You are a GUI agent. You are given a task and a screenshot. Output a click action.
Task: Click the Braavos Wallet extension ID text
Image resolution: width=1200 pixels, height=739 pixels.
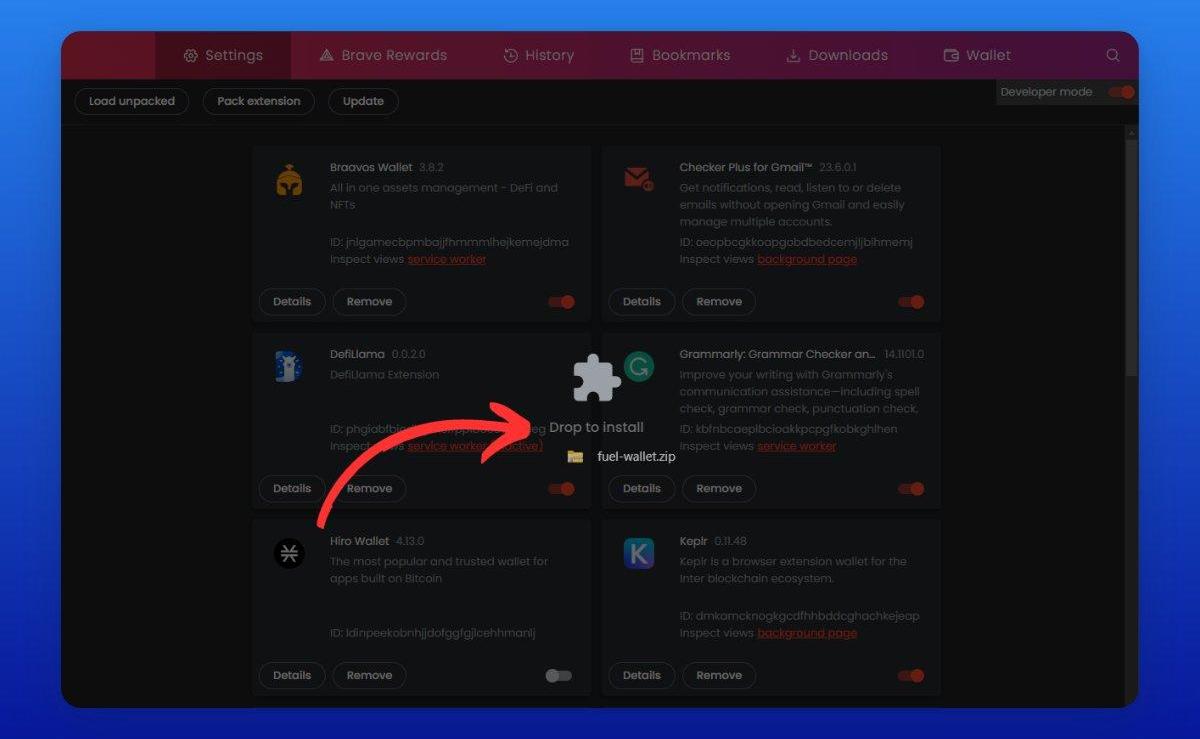pyautogui.click(x=449, y=242)
